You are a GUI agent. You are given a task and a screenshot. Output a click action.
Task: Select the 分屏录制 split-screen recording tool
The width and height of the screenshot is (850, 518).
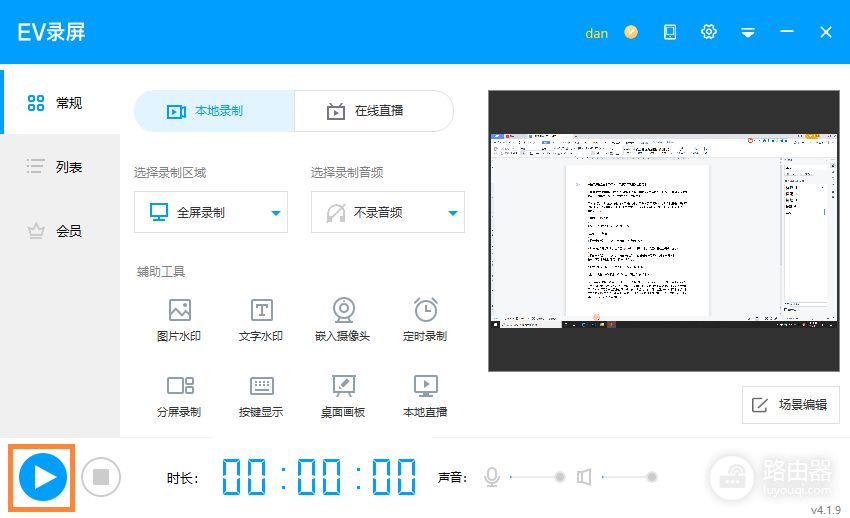[179, 396]
